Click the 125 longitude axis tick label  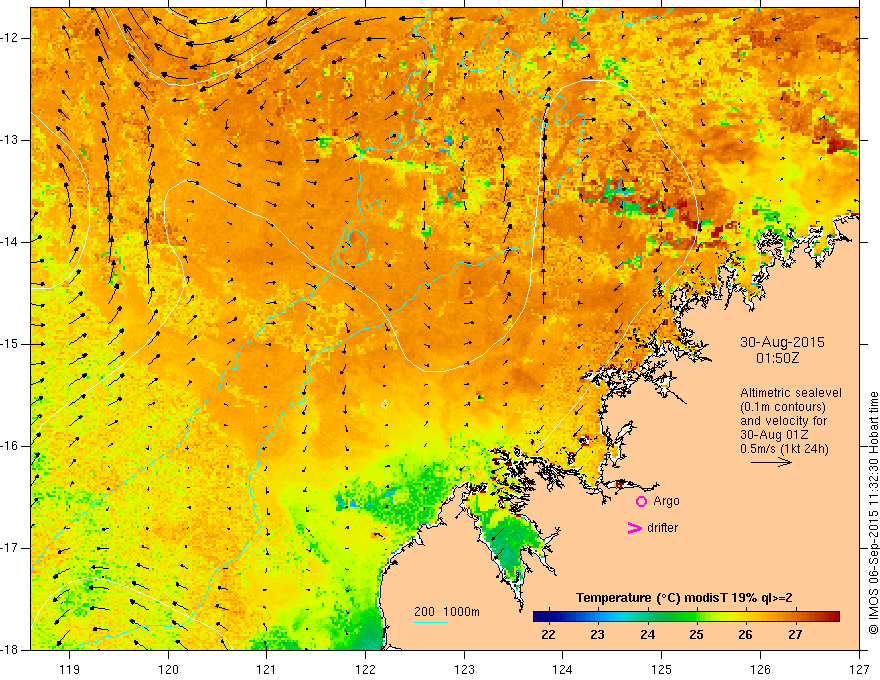pos(661,669)
